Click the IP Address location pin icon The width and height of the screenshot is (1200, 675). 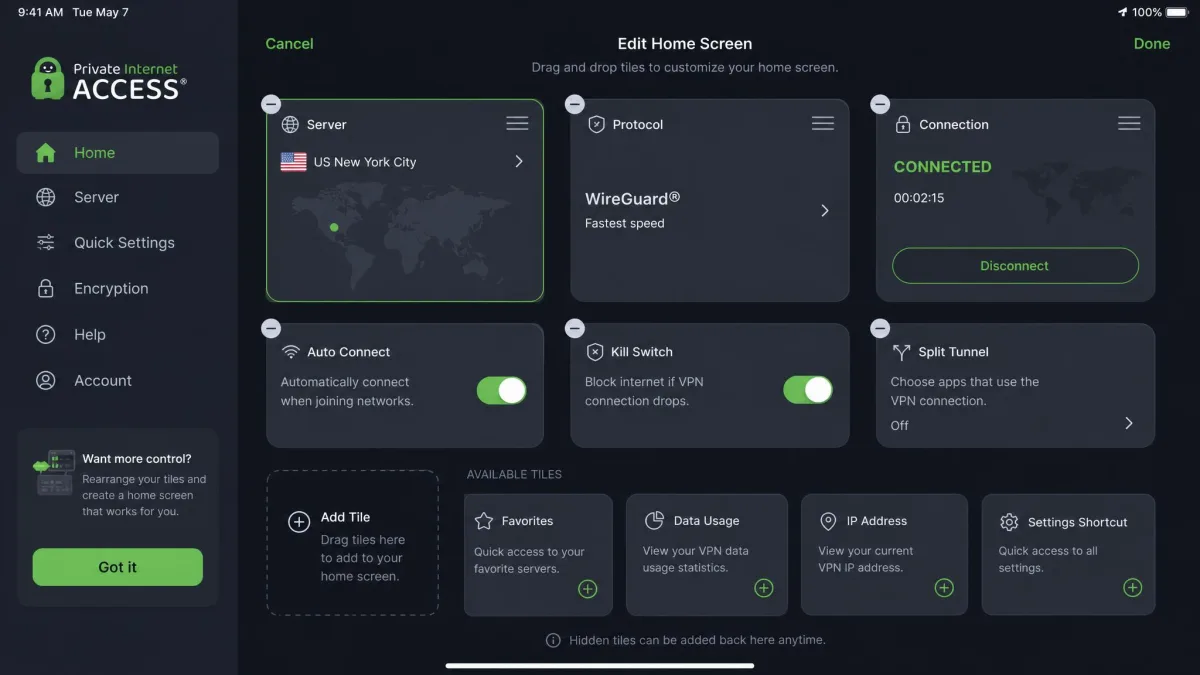pos(828,521)
